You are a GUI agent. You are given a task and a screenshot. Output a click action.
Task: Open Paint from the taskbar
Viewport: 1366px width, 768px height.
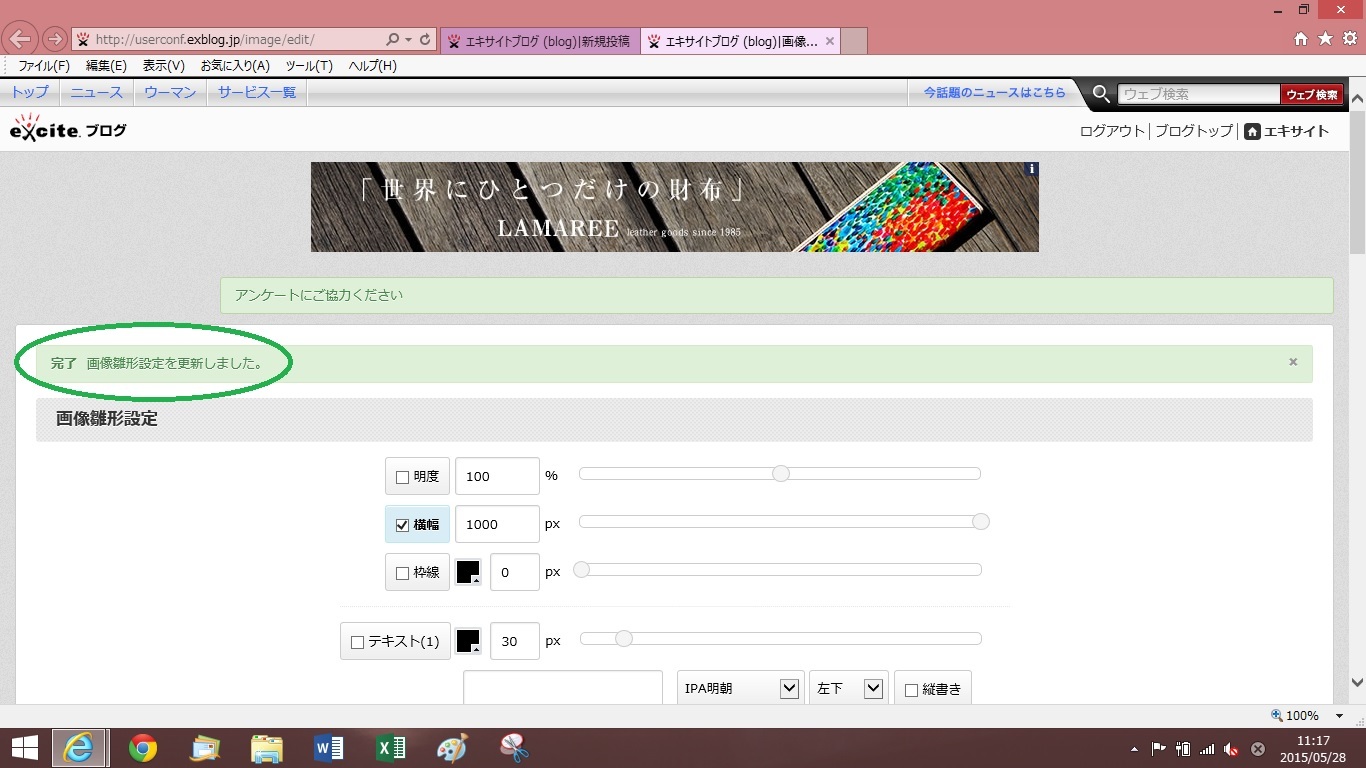[x=452, y=747]
